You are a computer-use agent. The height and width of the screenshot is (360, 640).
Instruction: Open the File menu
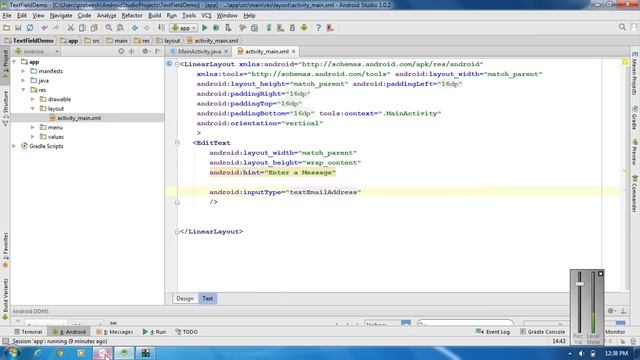(x=7, y=16)
